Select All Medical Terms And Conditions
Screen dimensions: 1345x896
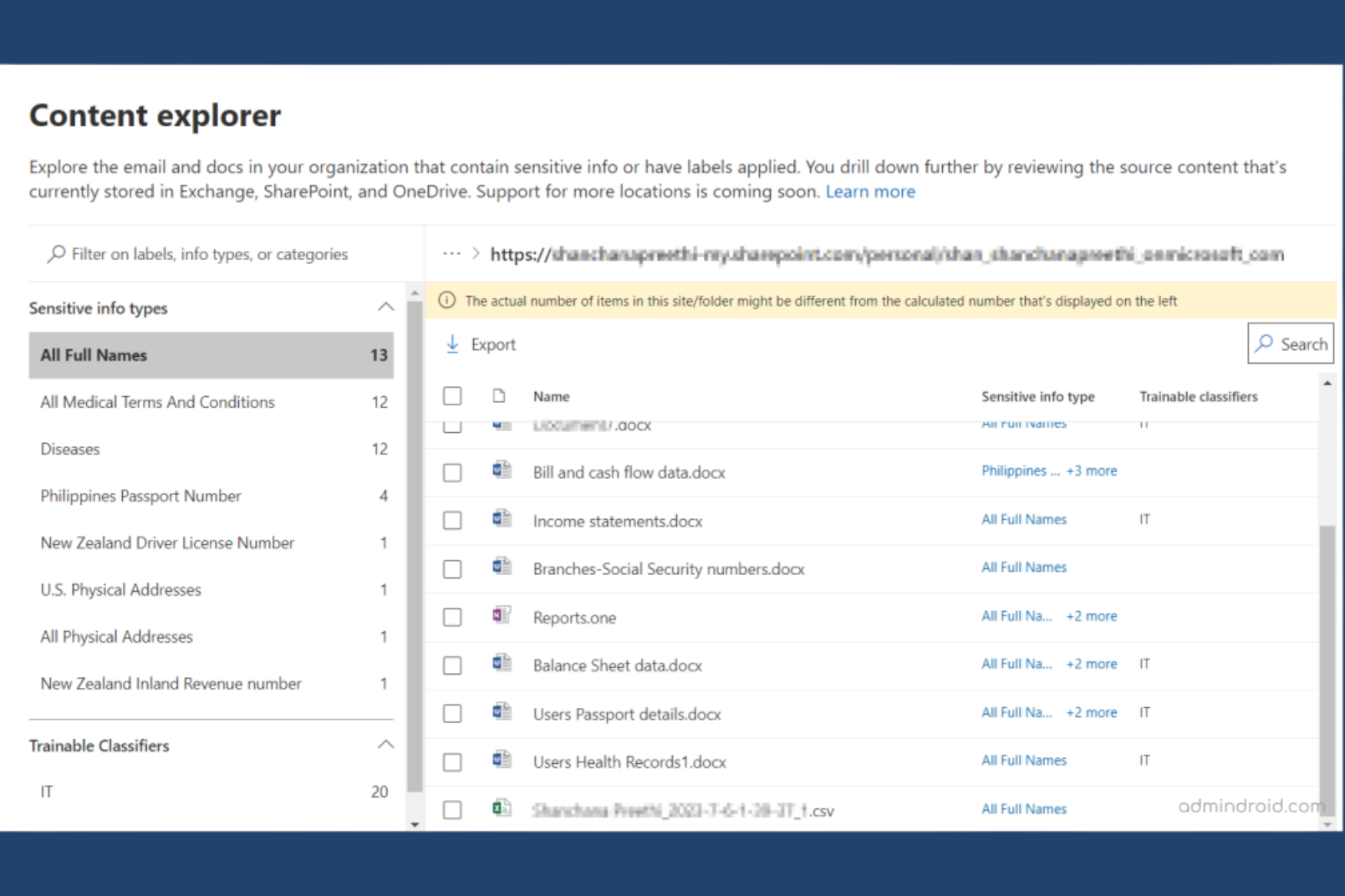(x=157, y=402)
